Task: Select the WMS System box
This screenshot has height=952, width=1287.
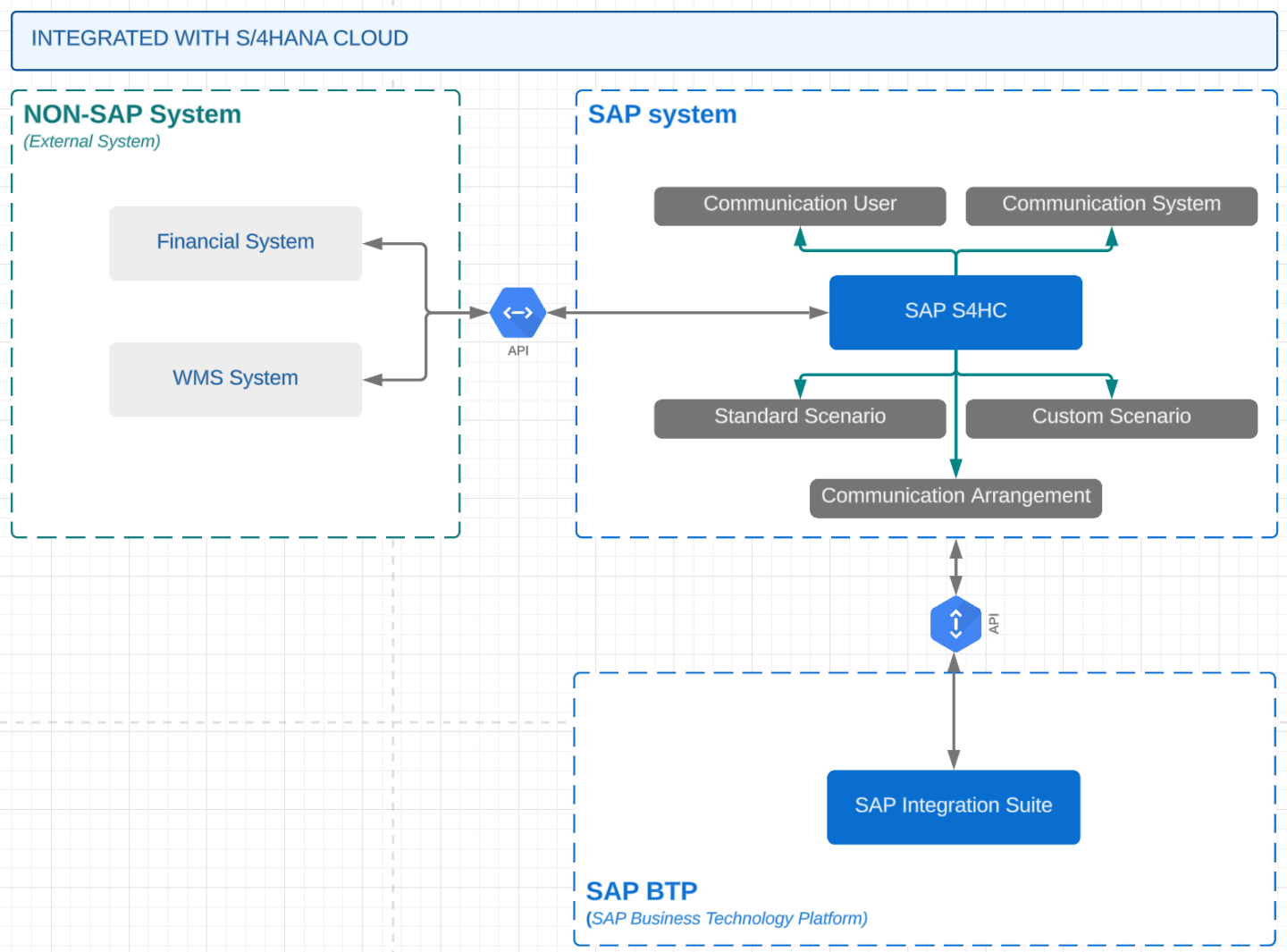Action: [236, 379]
